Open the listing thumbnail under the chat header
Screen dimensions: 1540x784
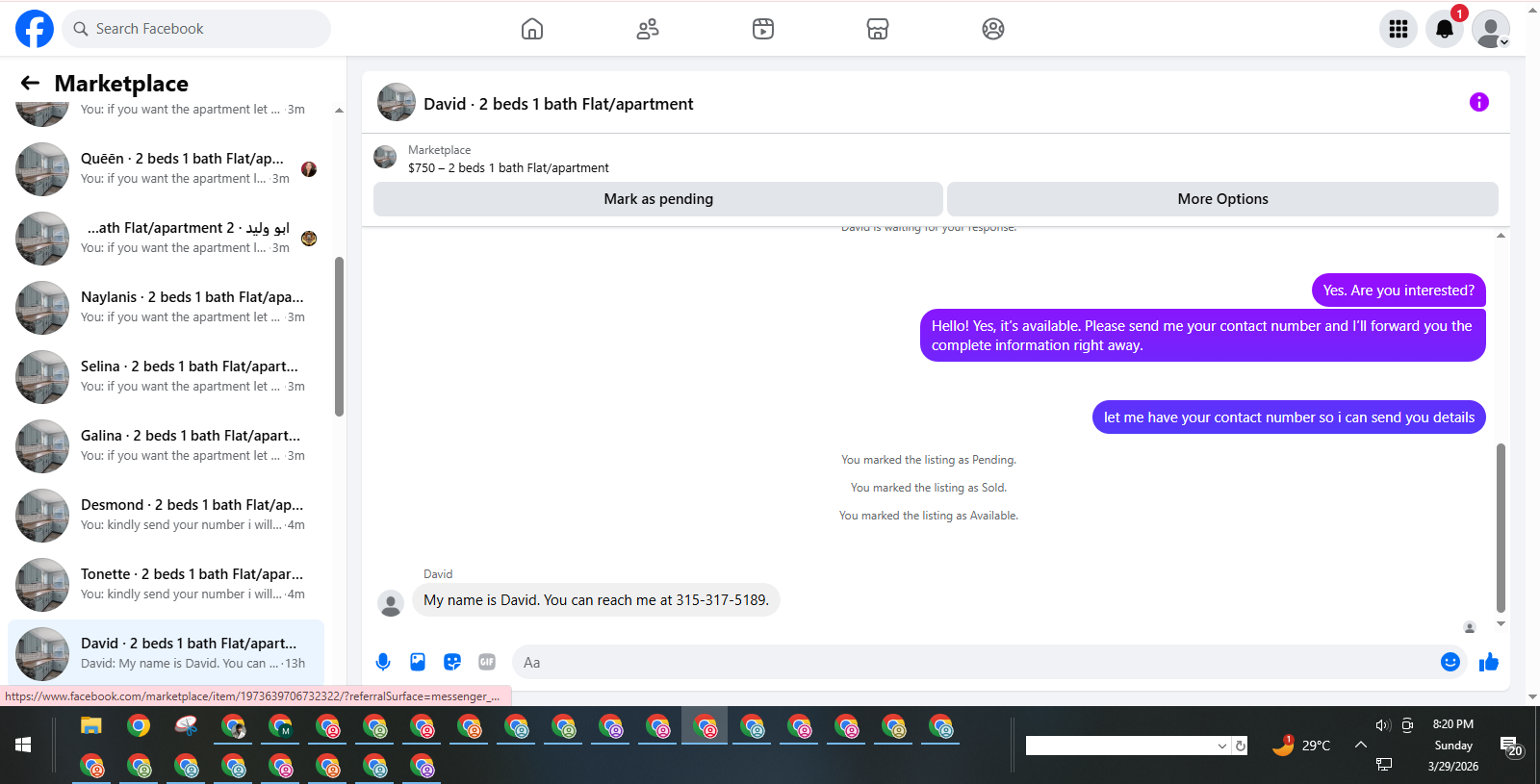(385, 157)
